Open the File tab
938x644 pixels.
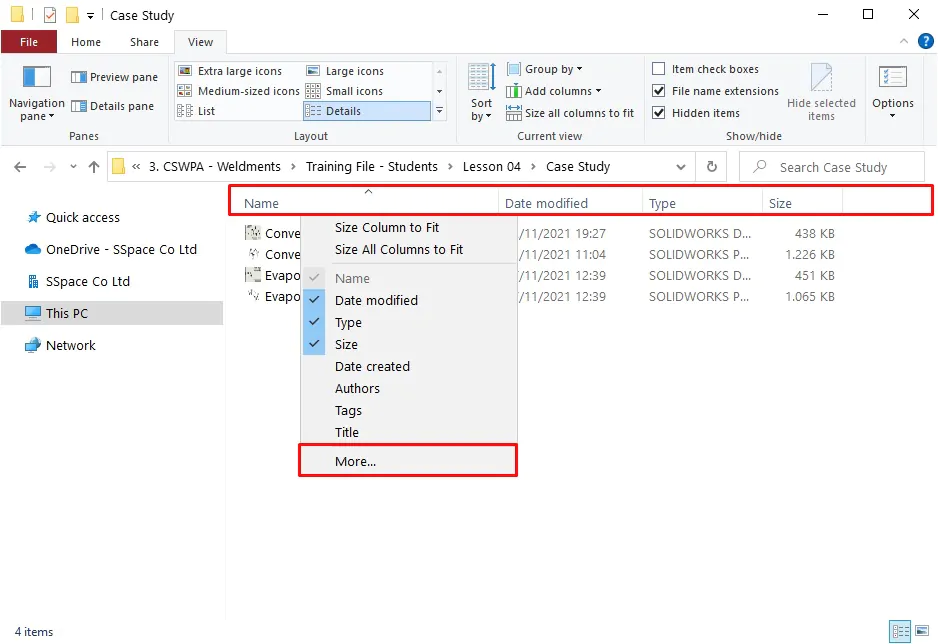coord(29,42)
